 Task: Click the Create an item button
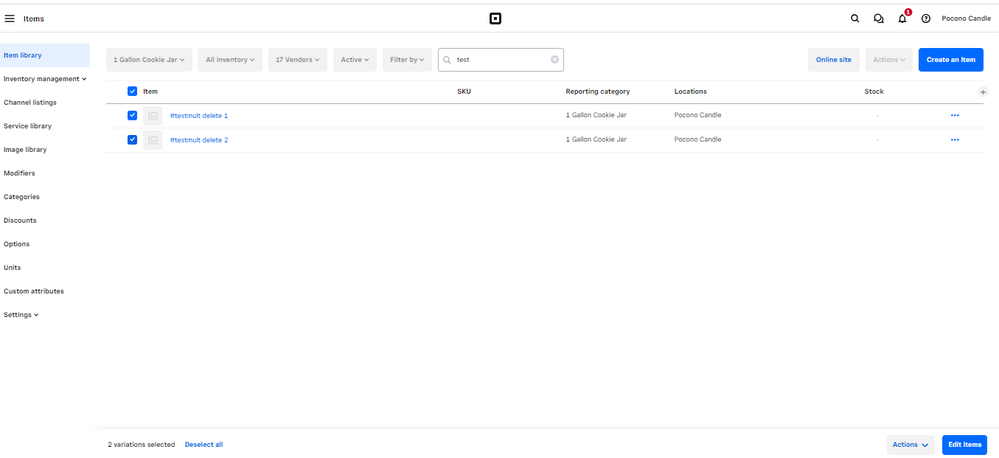[x=950, y=60]
